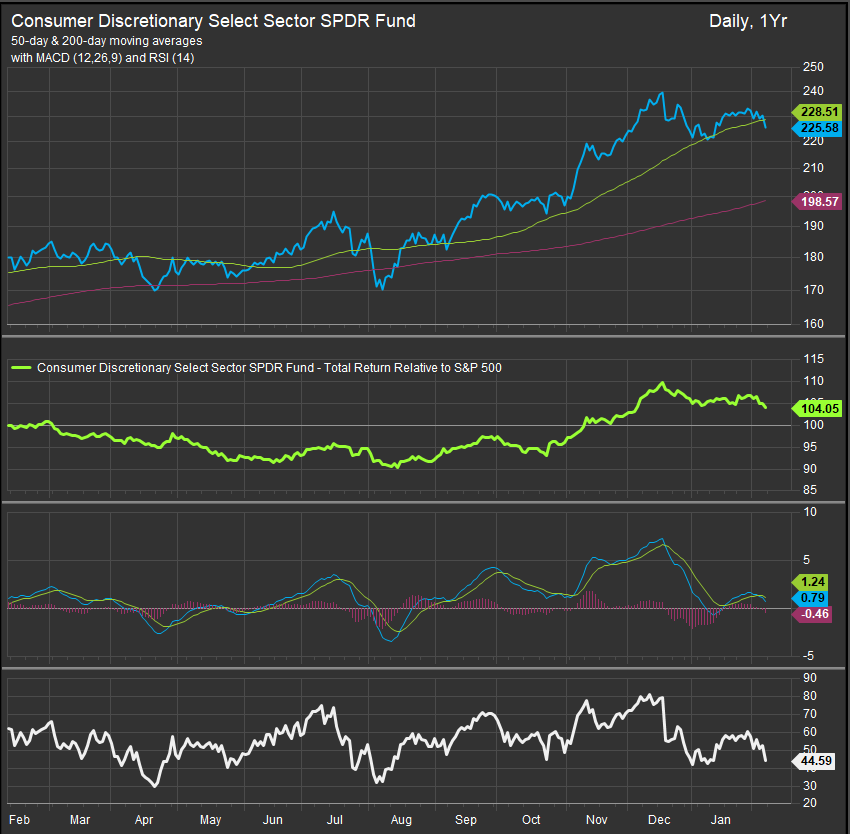The height and width of the screenshot is (834, 850).
Task: Click the Mar label on the time axis
Action: pyautogui.click(x=80, y=820)
